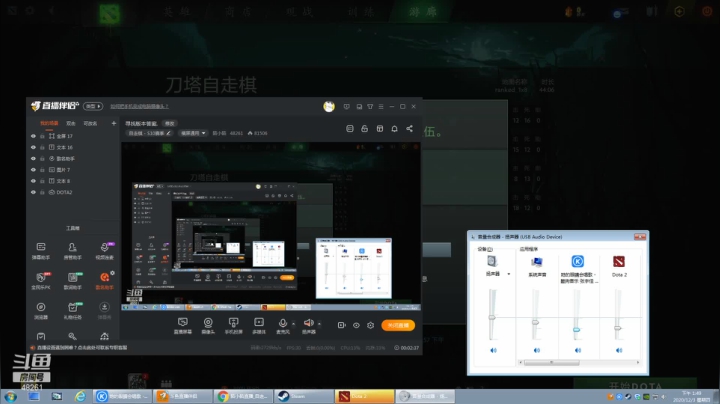Click the layout icon left of the bell
Viewport: 720px width, 404px height.
click(380, 129)
